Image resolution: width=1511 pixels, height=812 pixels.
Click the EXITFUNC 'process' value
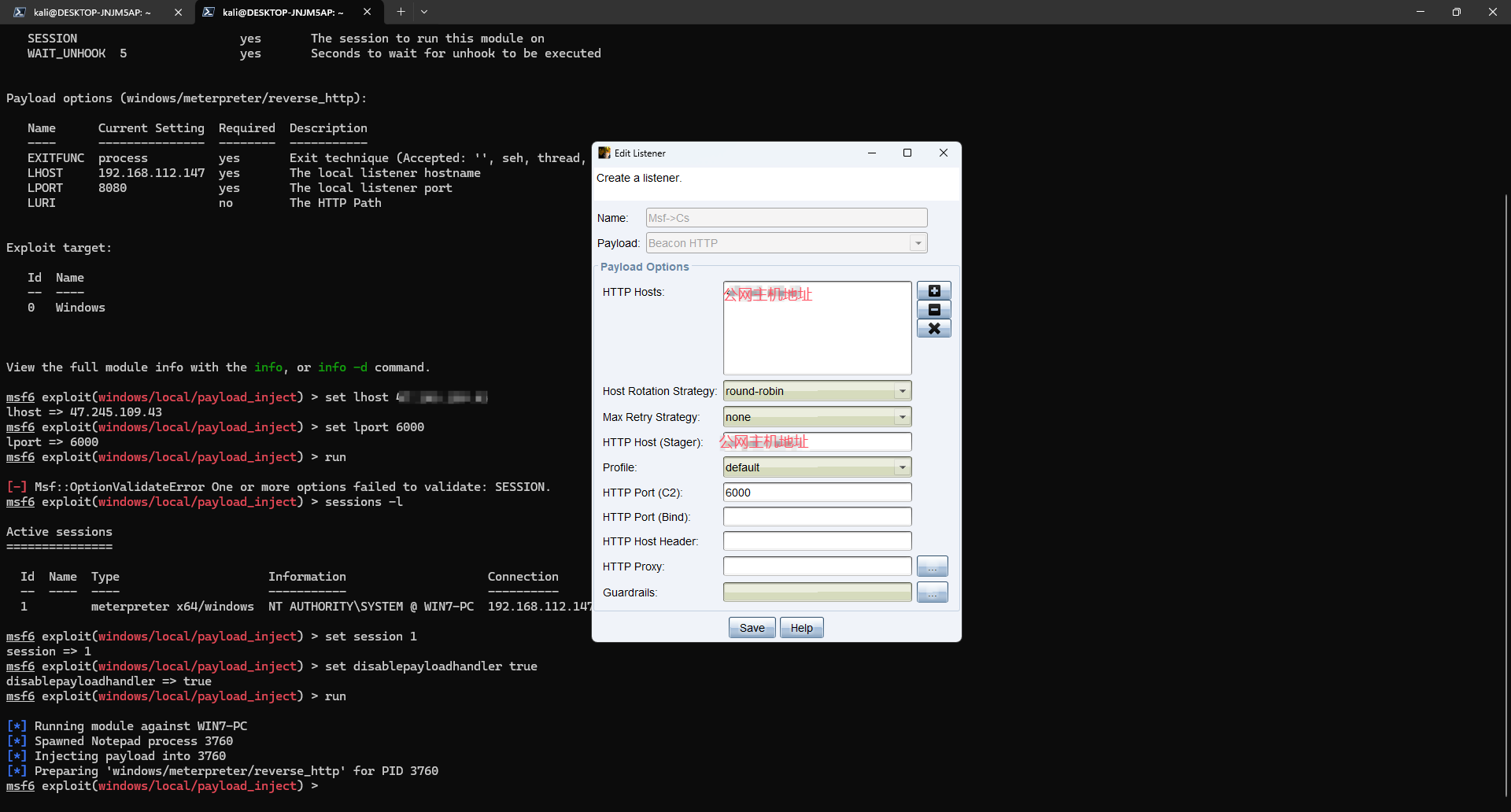(x=123, y=158)
